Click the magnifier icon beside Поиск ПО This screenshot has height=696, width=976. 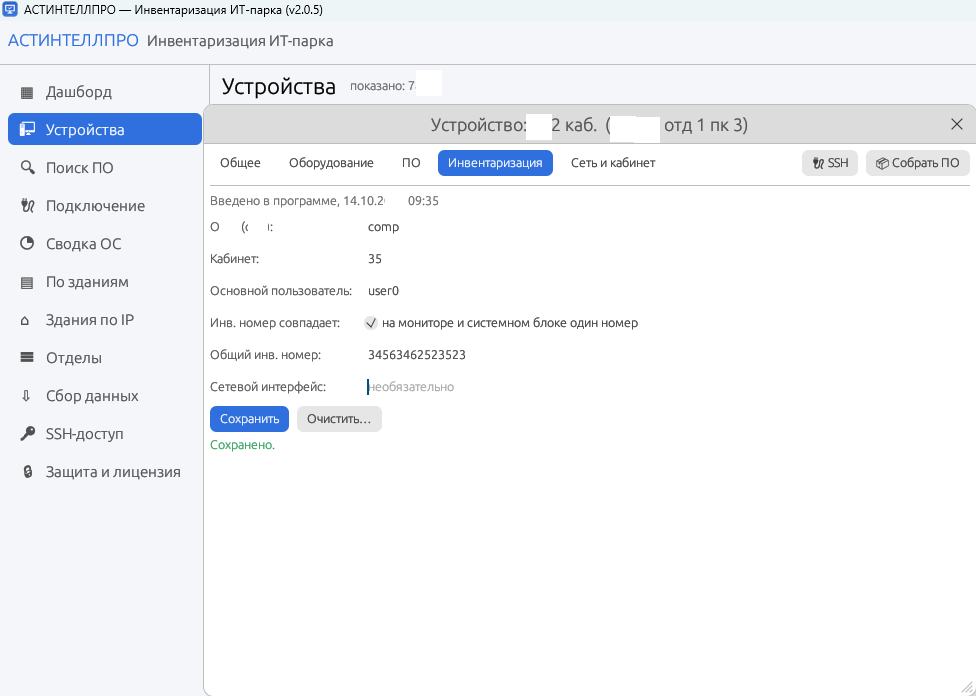point(27,168)
